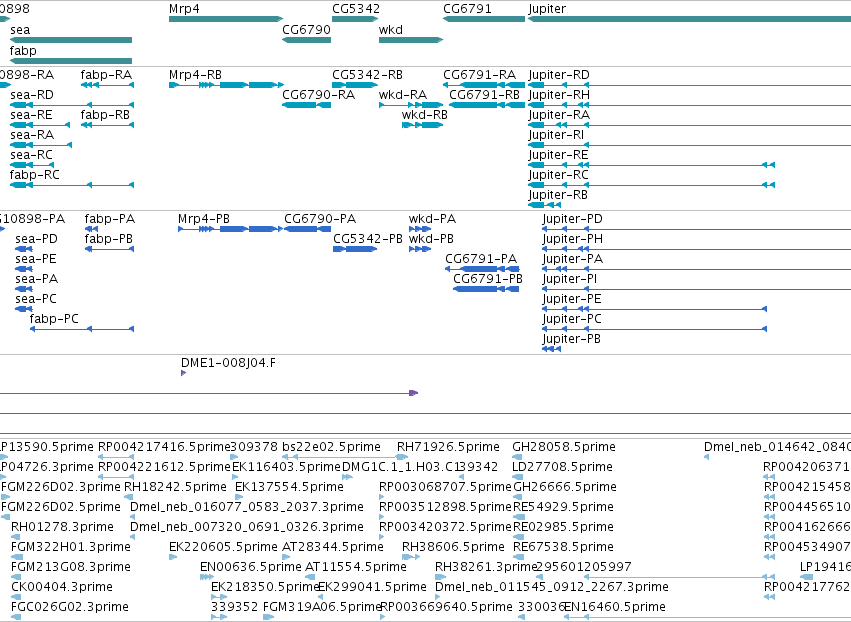Select protein sea-PD label

pyautogui.click(x=36, y=239)
